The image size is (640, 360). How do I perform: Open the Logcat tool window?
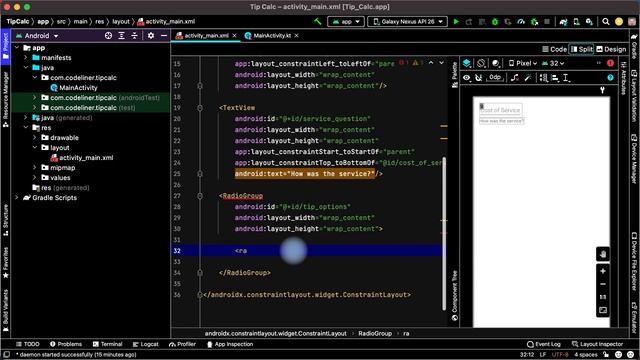pyautogui.click(x=145, y=344)
